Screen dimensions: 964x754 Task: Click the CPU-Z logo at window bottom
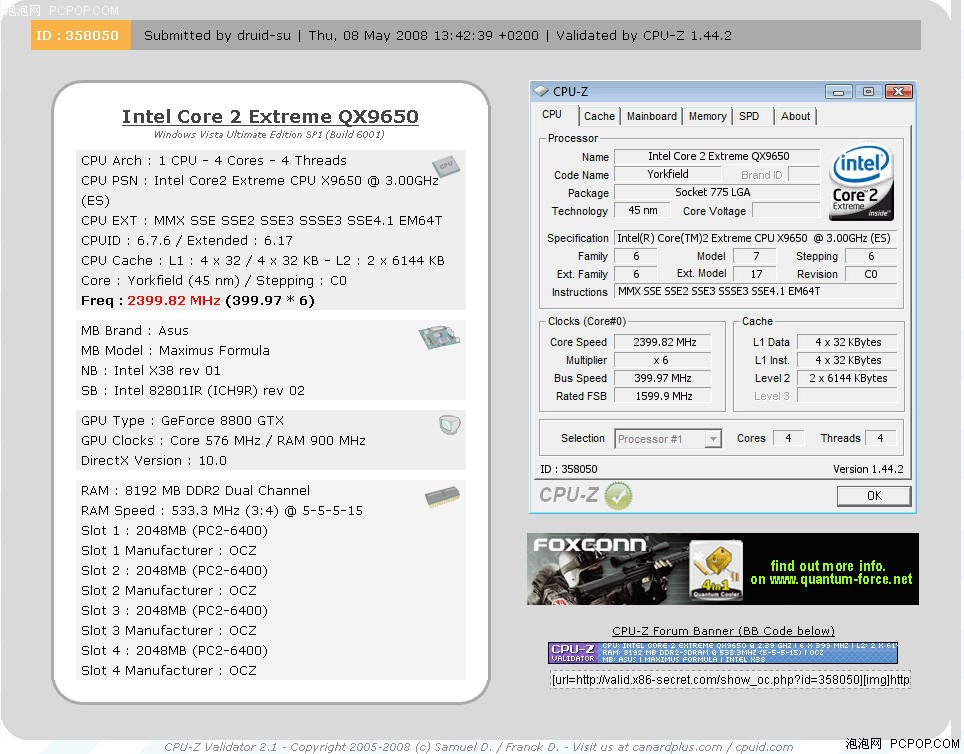[x=568, y=495]
